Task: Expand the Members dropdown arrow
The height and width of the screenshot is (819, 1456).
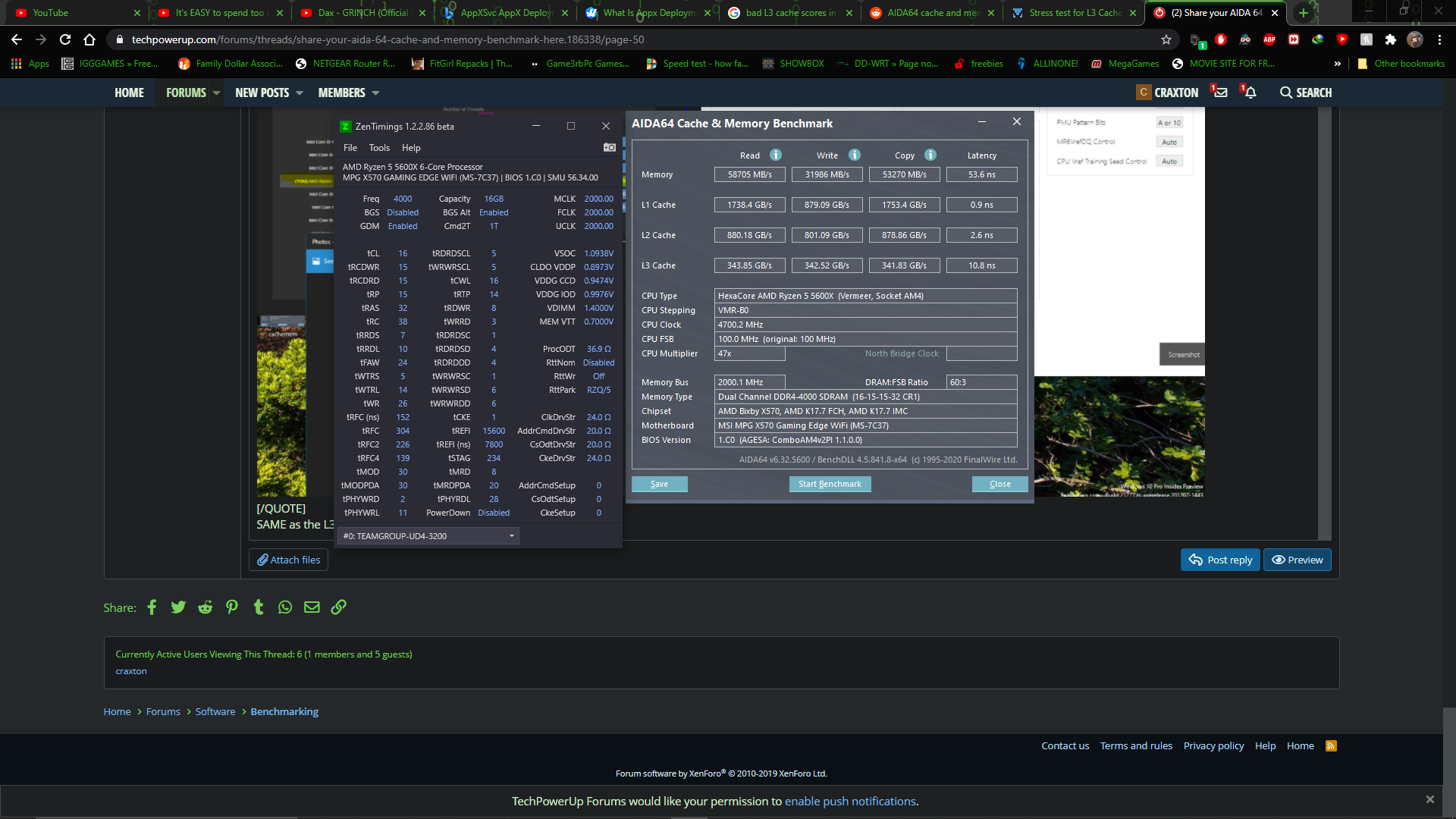Action: 375,93
